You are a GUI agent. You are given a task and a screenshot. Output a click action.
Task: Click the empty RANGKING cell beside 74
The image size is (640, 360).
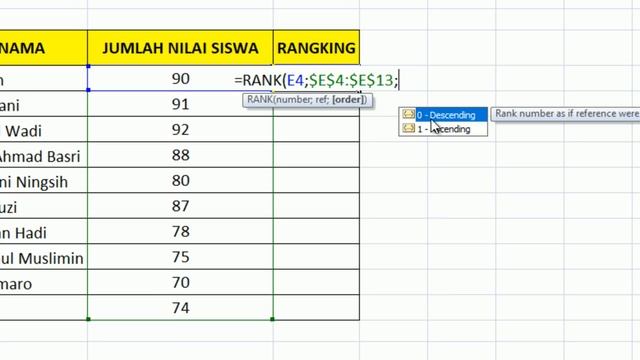316,307
